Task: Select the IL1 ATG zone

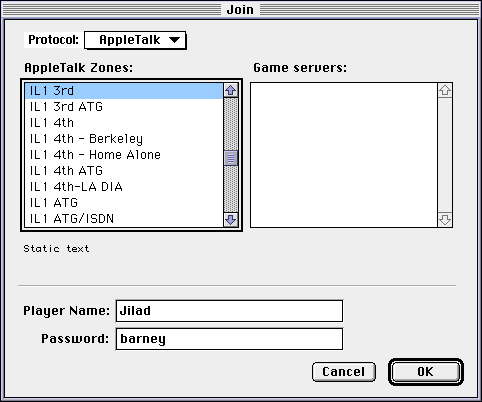Action: click(x=124, y=203)
